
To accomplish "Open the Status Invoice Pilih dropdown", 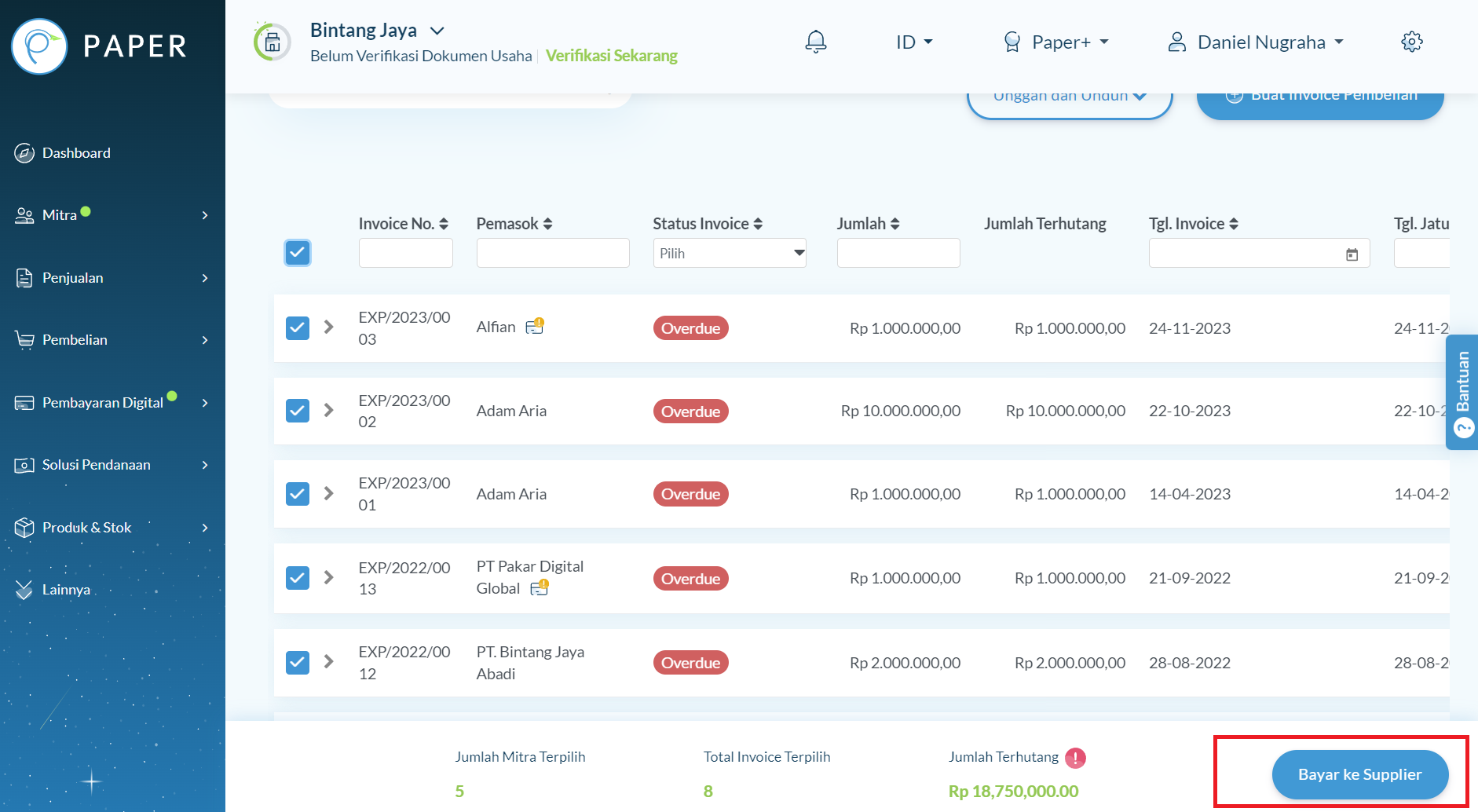I will (x=729, y=253).
